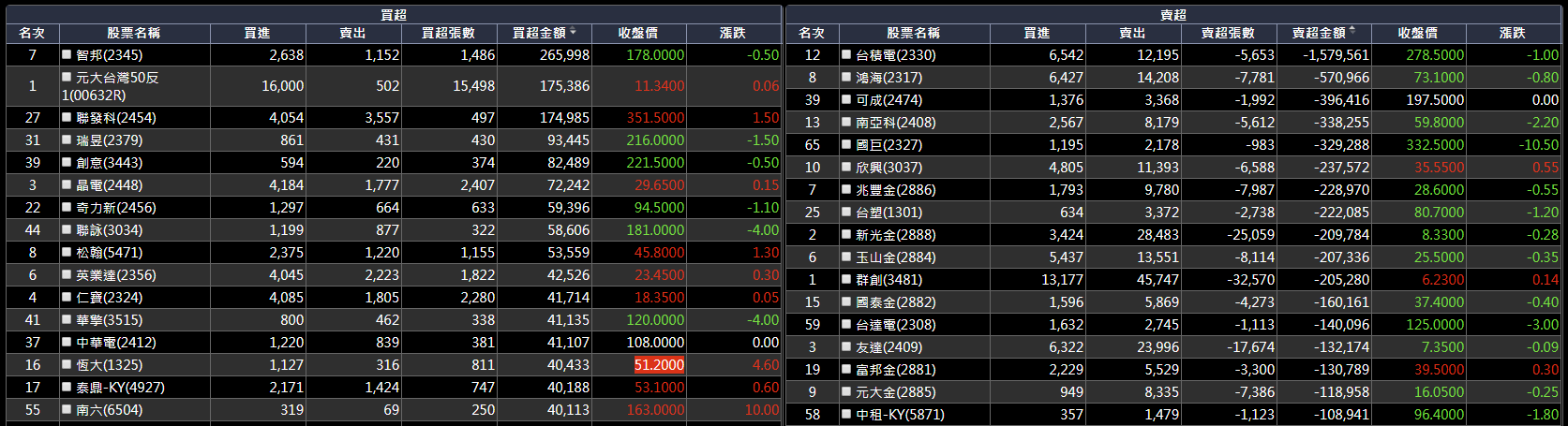The height and width of the screenshot is (426, 1568).
Task: Sort the 賣超 table by 賣出 column
Action: pos(1133,33)
